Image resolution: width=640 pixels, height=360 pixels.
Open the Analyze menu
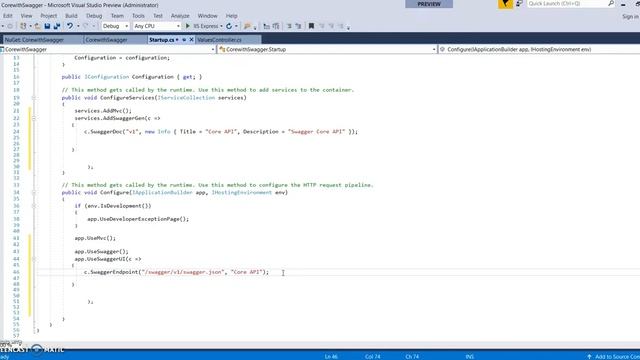click(x=180, y=16)
